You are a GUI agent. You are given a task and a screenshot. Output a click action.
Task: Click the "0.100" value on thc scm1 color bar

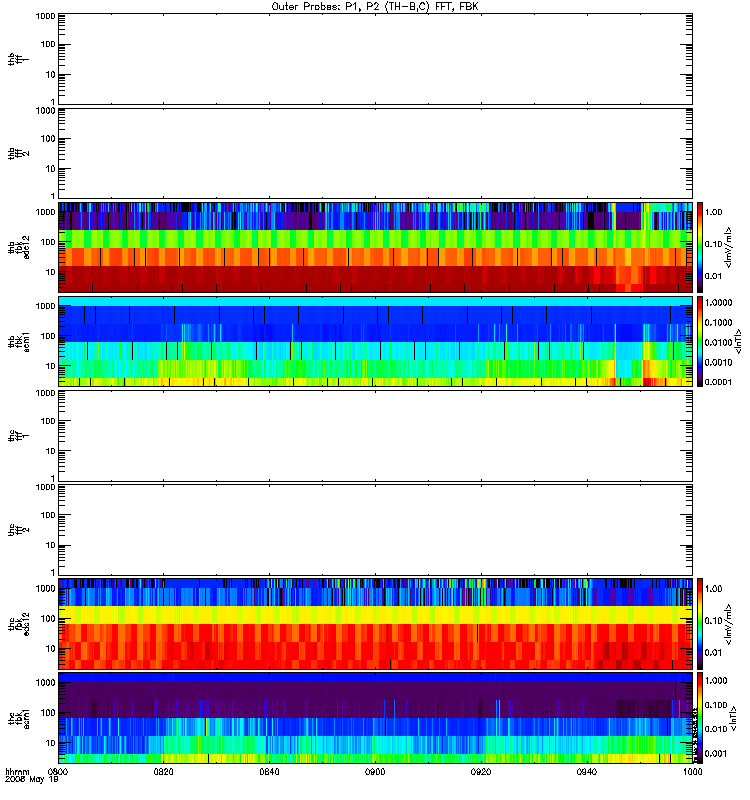716,705
